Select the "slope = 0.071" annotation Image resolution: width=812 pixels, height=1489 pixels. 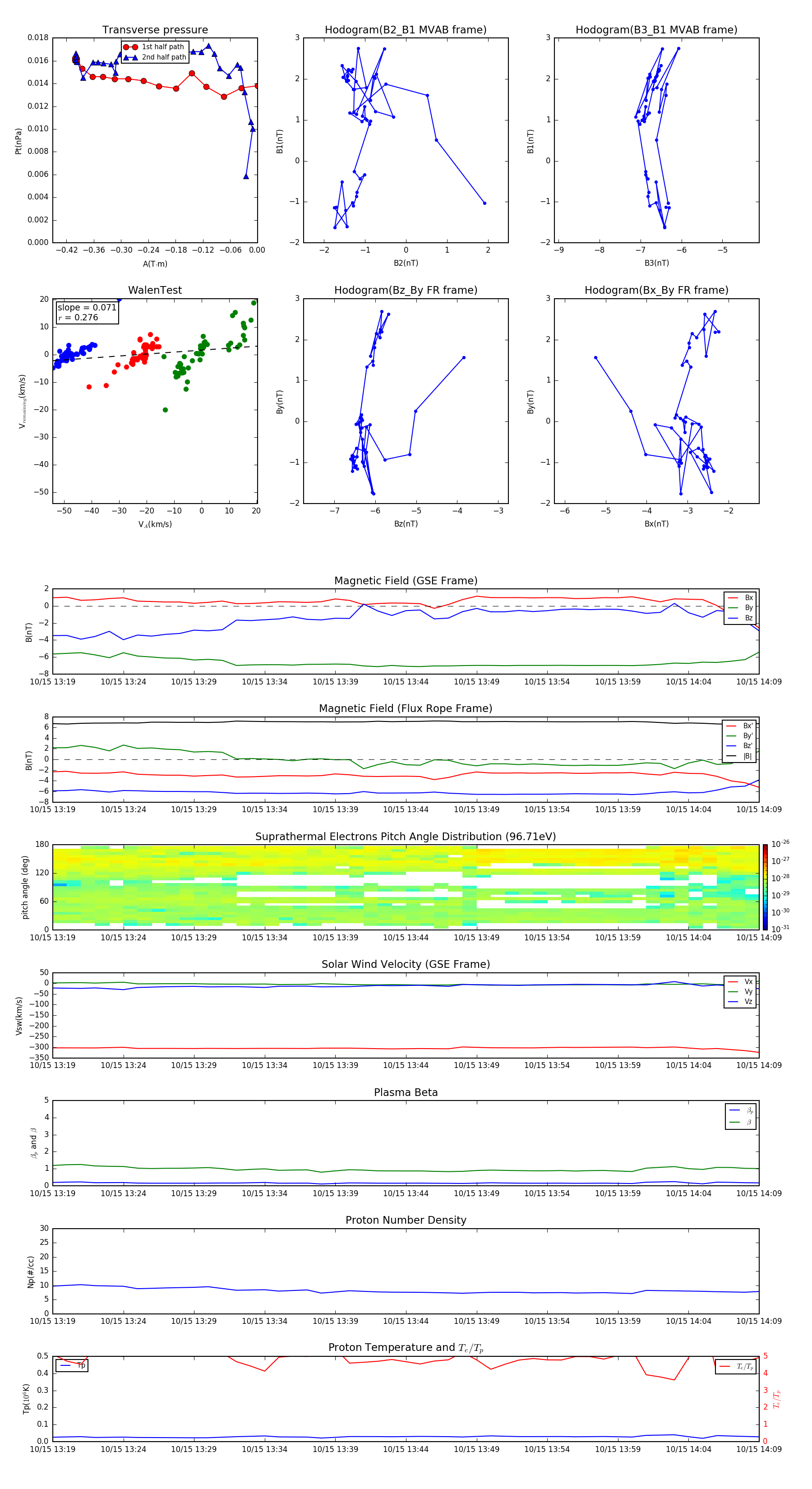click(87, 308)
